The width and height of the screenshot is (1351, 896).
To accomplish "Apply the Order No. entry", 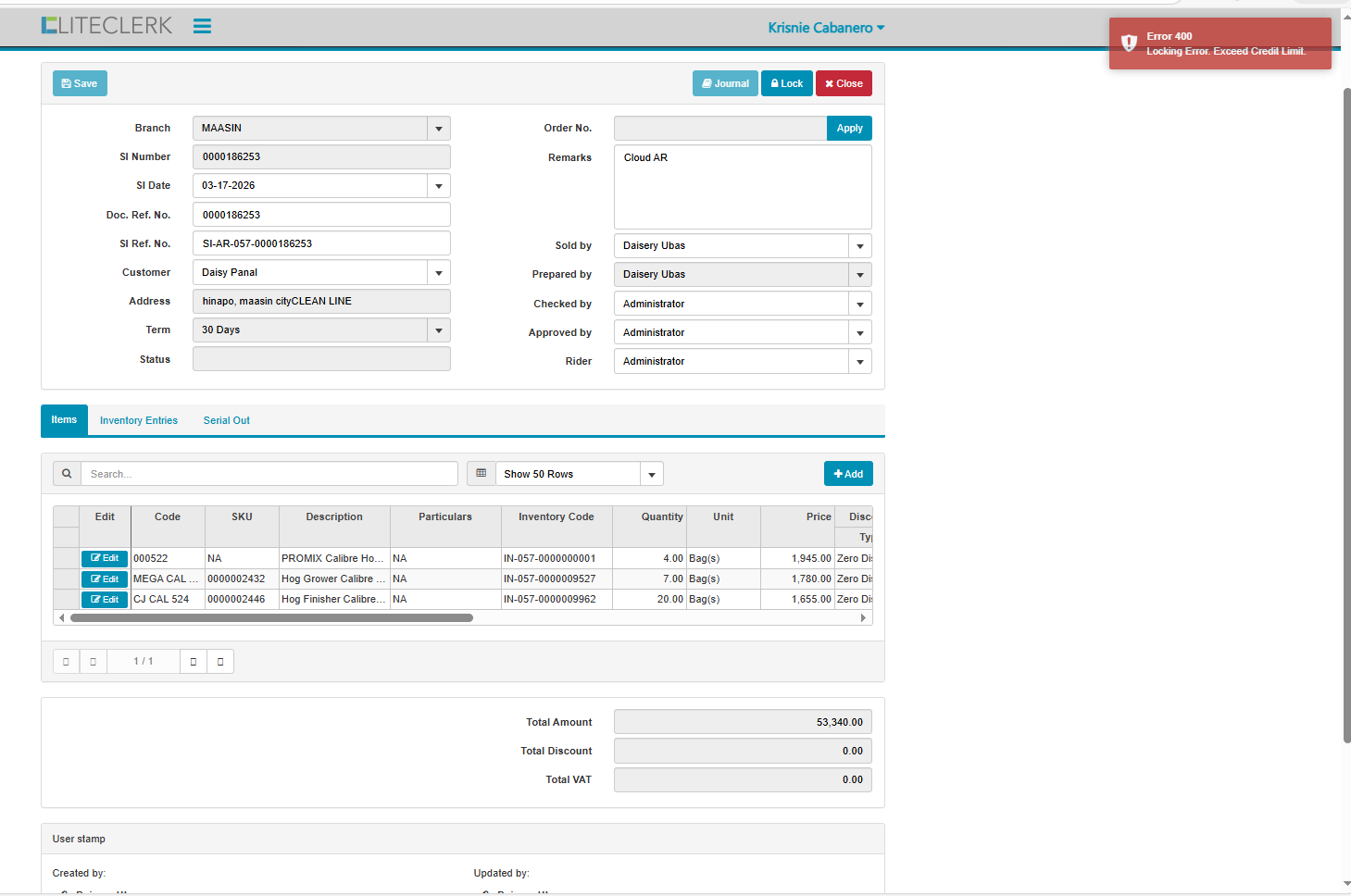I will click(x=849, y=129).
